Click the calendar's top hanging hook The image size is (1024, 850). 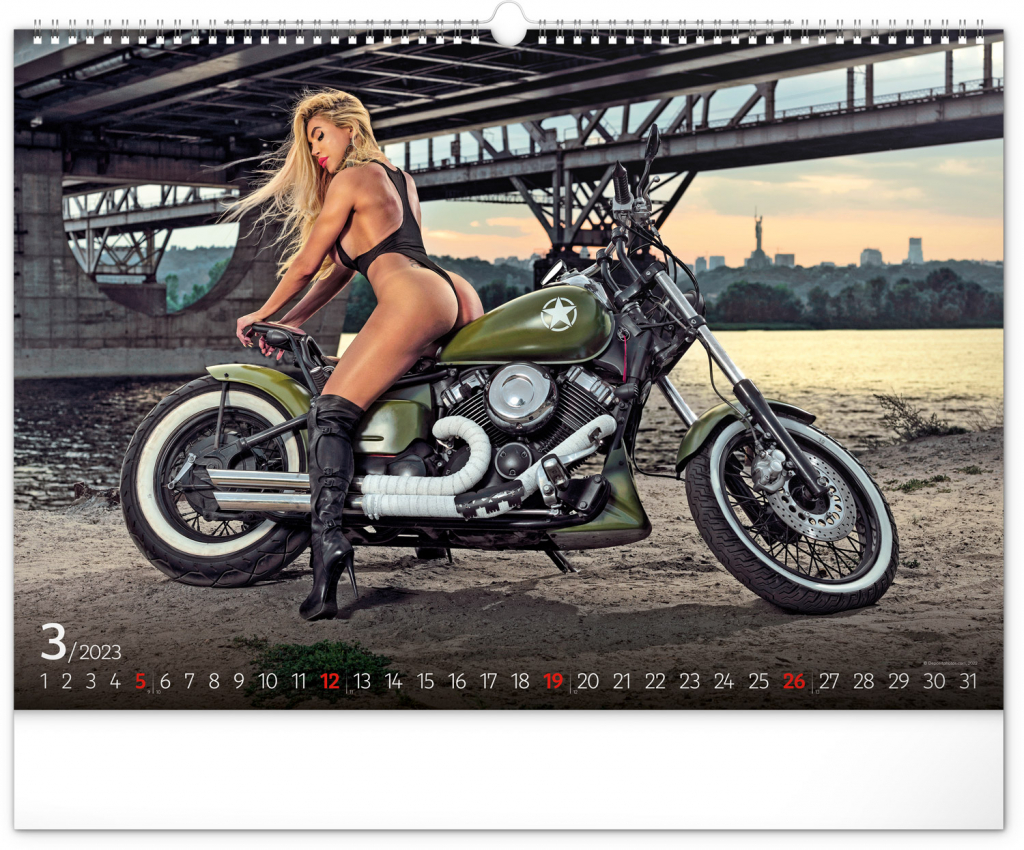pos(508,24)
